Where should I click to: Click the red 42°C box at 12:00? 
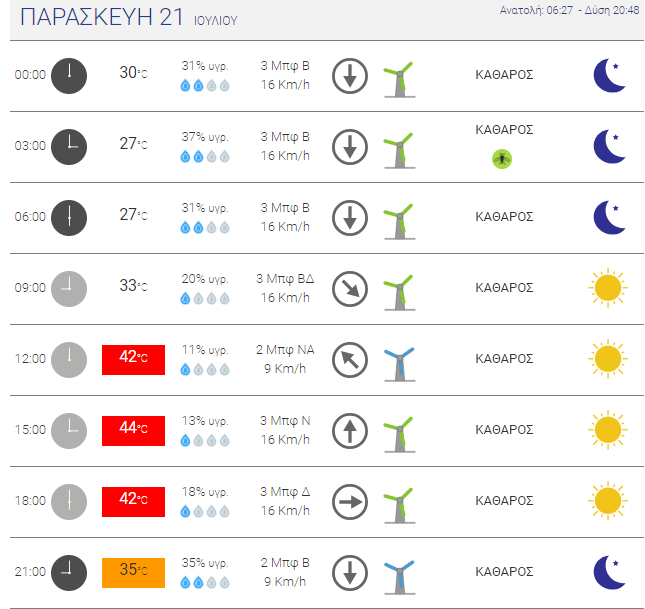(x=133, y=360)
